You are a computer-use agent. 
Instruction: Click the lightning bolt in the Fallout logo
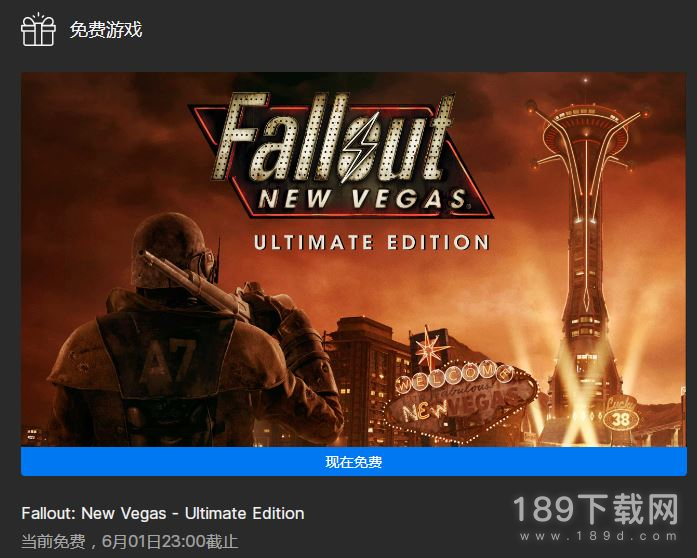pyautogui.click(x=361, y=147)
